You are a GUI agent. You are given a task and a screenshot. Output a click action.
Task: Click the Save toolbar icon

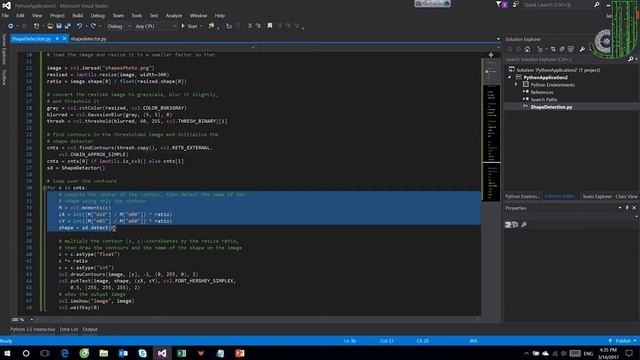tap(59, 26)
